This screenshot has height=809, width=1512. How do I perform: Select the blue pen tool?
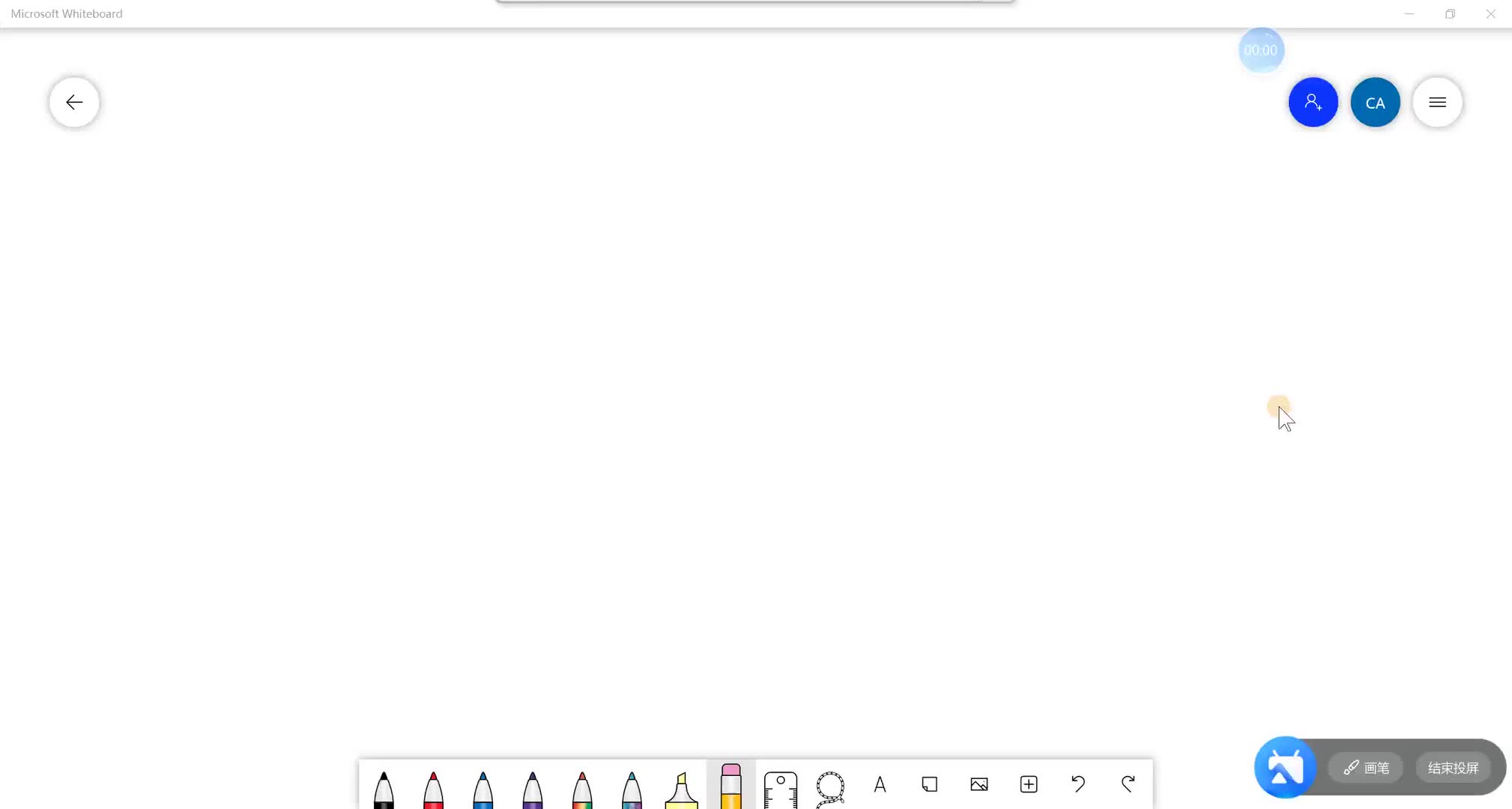click(x=483, y=787)
